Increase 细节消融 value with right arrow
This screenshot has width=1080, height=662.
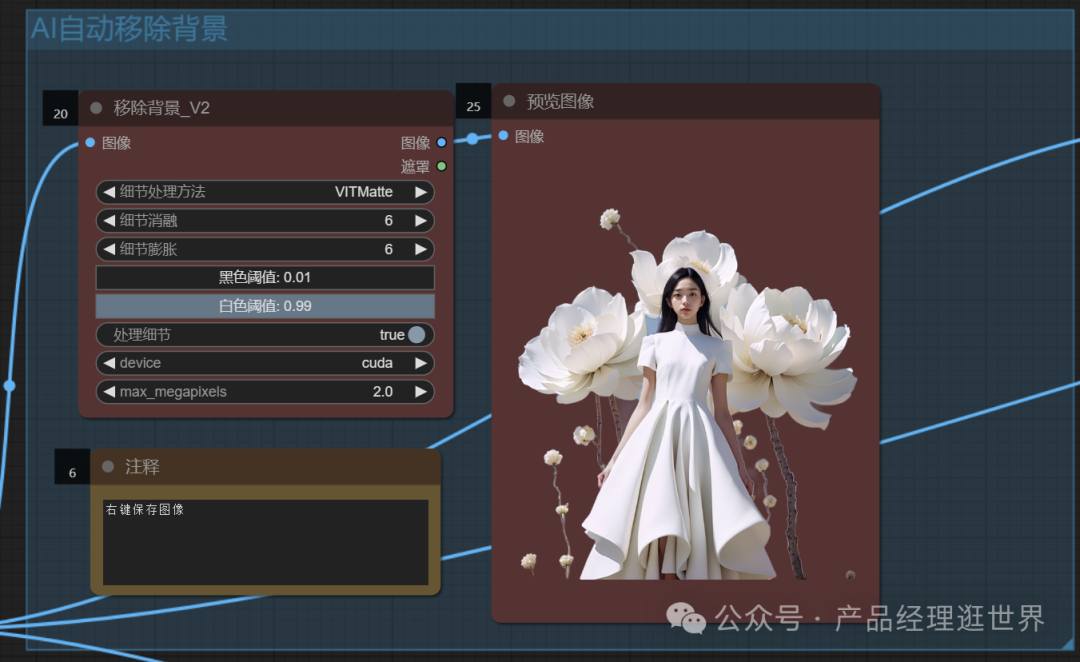point(421,220)
